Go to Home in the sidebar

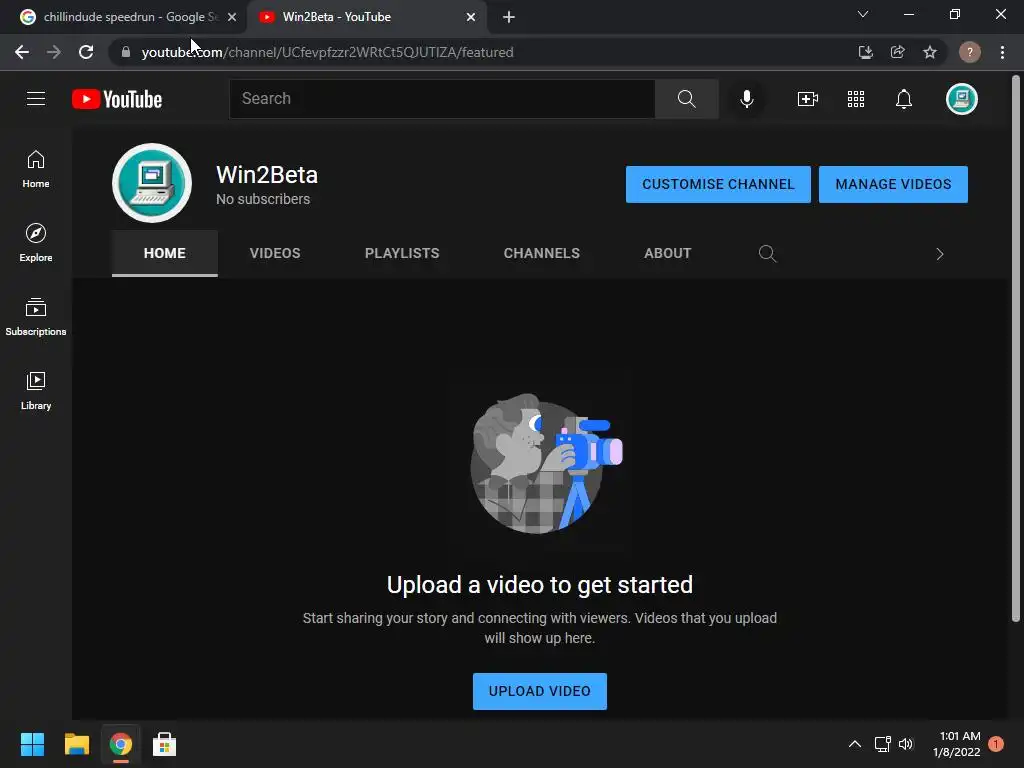(x=36, y=169)
